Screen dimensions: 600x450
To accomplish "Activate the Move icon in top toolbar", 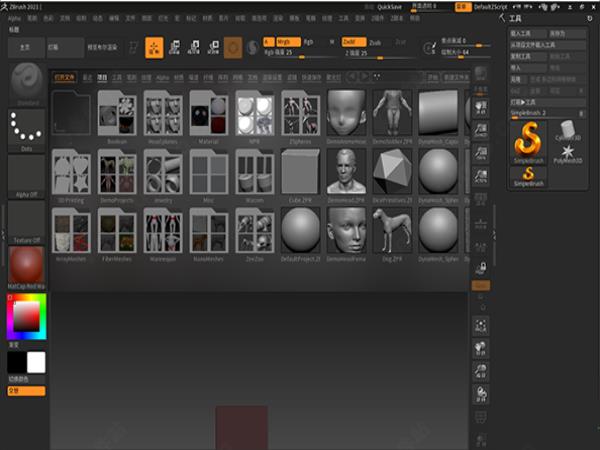I will coord(174,48).
